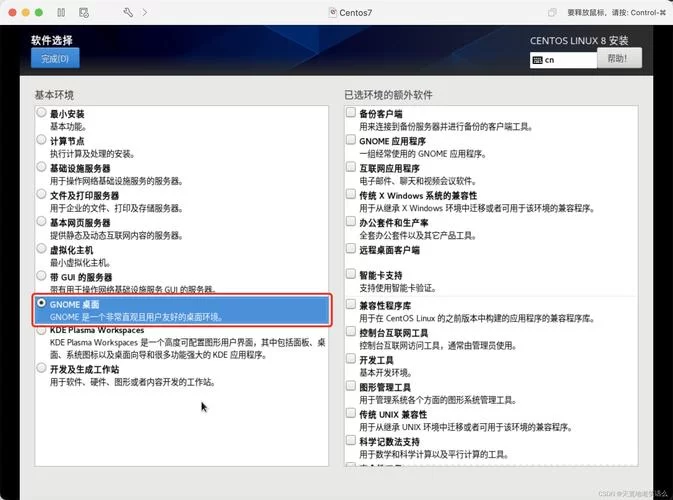Click description 支持使用智能卡验证。

398,288
